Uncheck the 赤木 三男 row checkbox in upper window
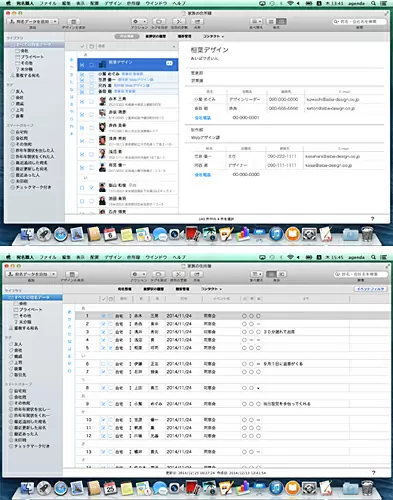This screenshot has height=500, width=393. pyautogui.click(x=82, y=102)
